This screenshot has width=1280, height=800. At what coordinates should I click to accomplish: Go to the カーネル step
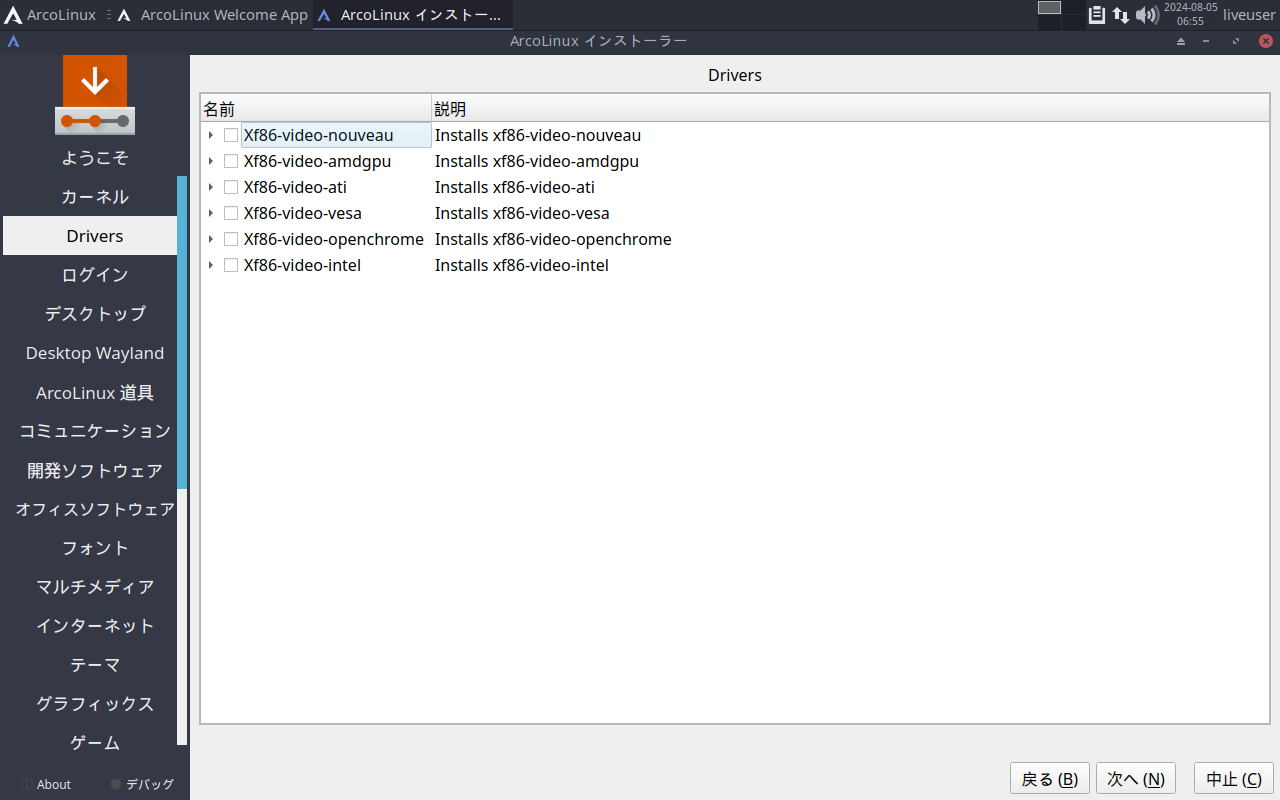[95, 197]
